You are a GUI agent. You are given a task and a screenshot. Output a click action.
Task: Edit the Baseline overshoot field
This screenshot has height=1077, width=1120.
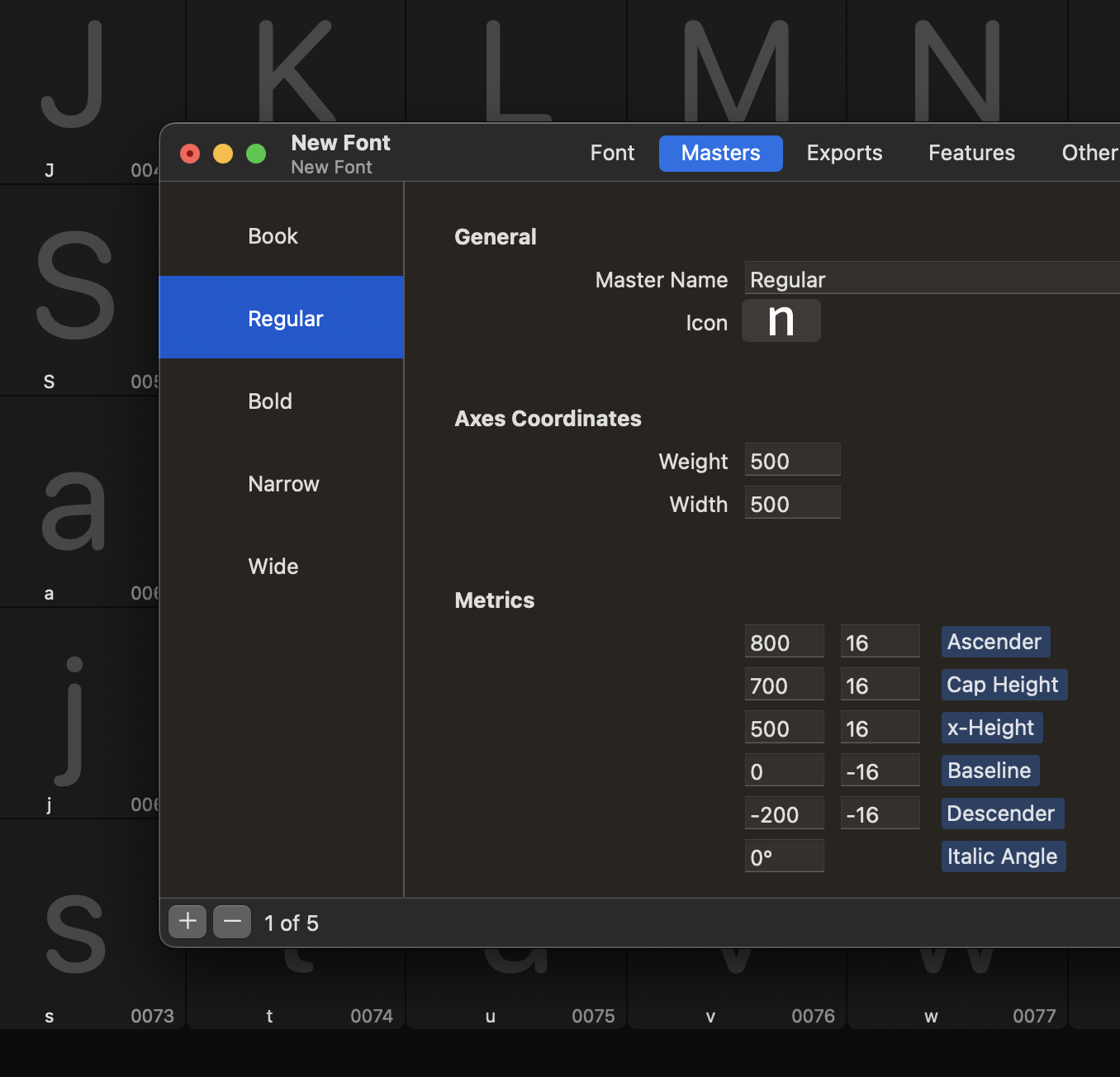(880, 771)
